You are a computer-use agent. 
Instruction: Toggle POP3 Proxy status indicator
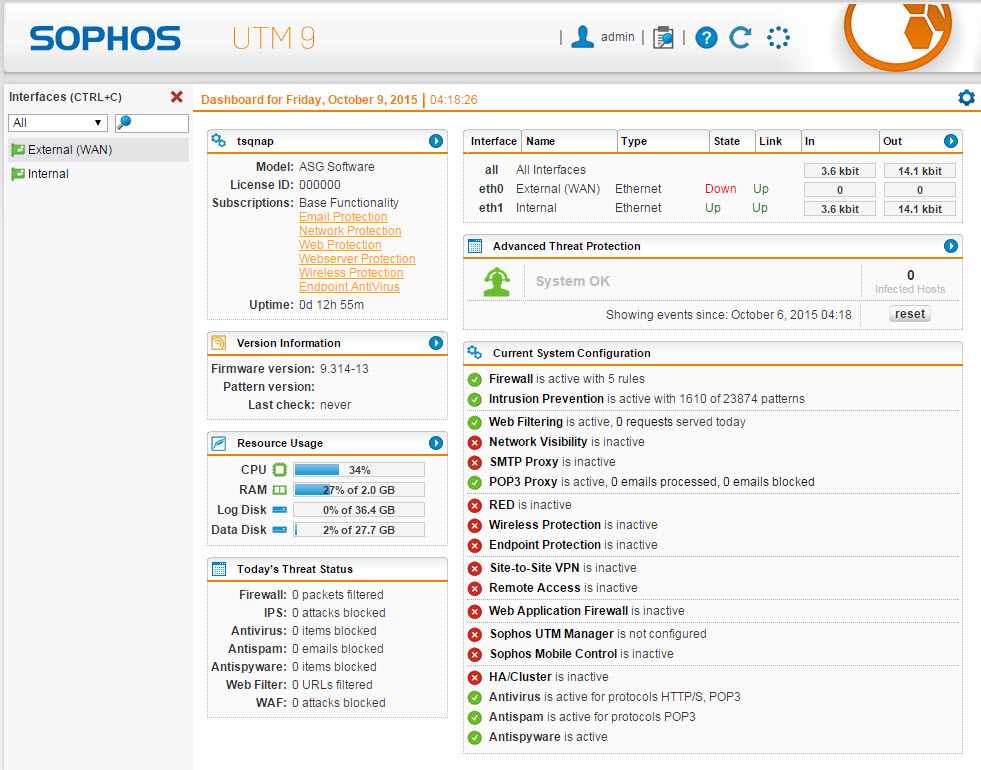475,482
